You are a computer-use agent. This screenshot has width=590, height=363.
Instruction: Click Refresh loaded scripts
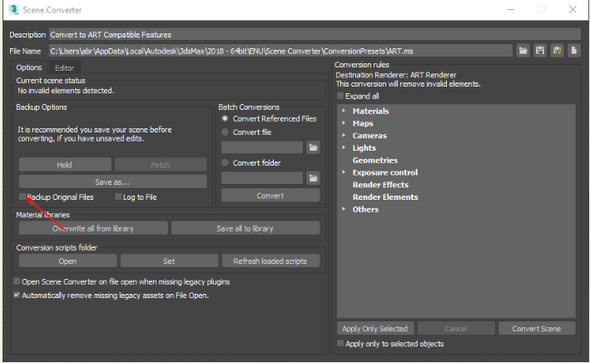tap(271, 261)
